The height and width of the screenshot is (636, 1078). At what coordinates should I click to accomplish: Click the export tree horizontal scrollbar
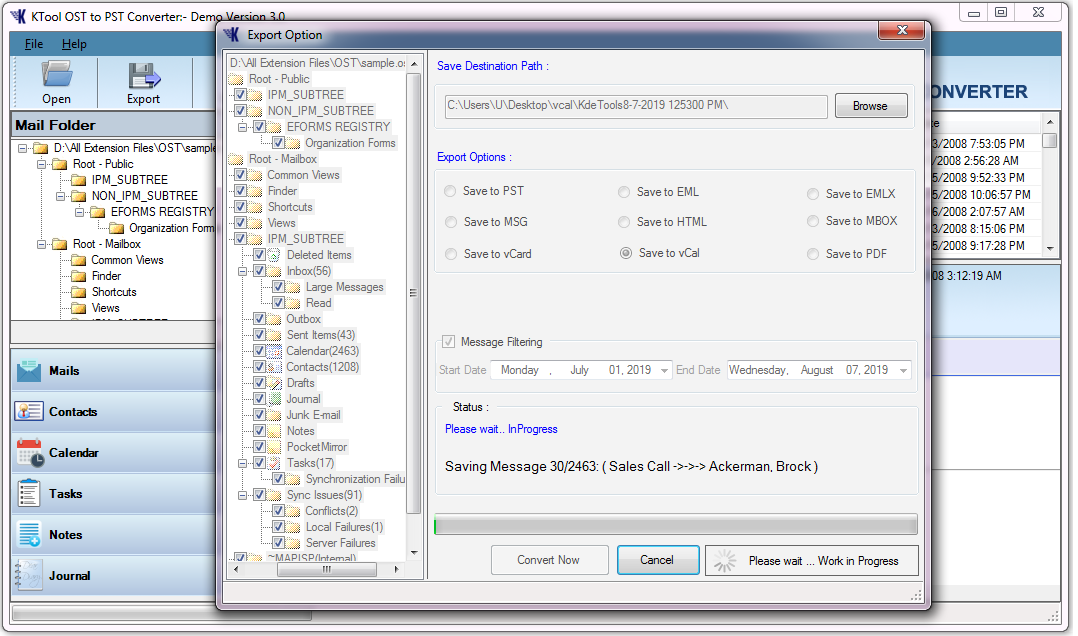(x=327, y=569)
